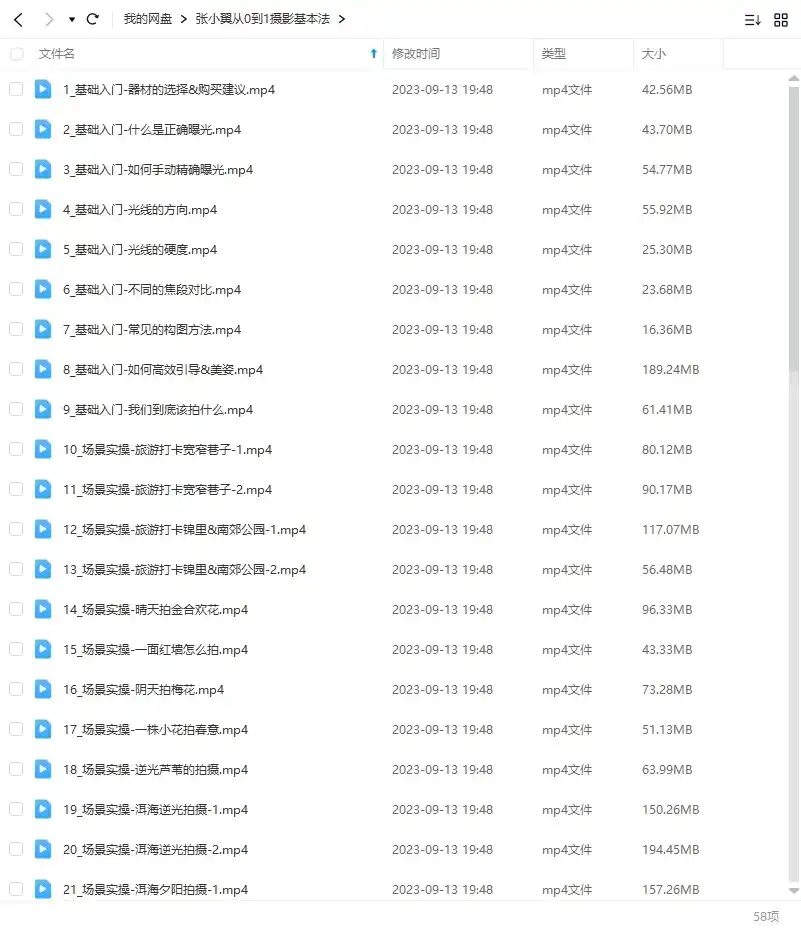Screen dimensions: 801x931
Task: Check the box for 6_基础入门-不同的焦段对比.mp4
Action: (16, 290)
